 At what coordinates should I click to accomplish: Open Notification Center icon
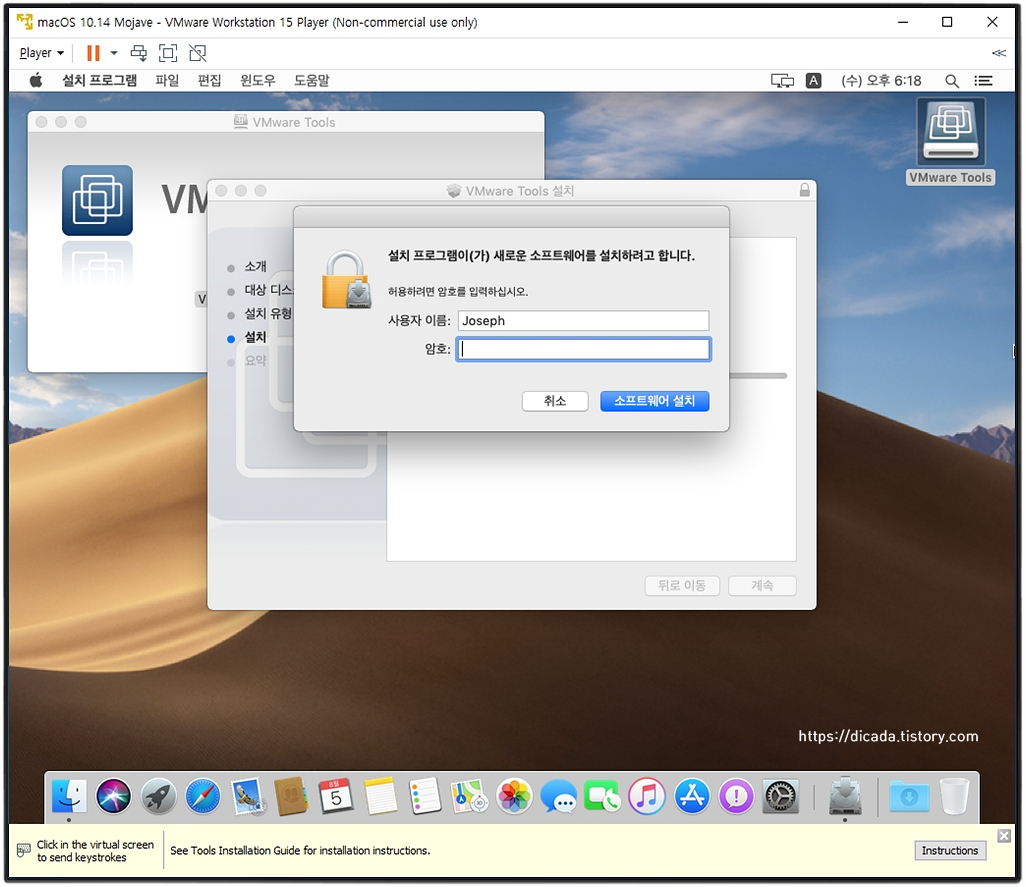click(x=983, y=80)
